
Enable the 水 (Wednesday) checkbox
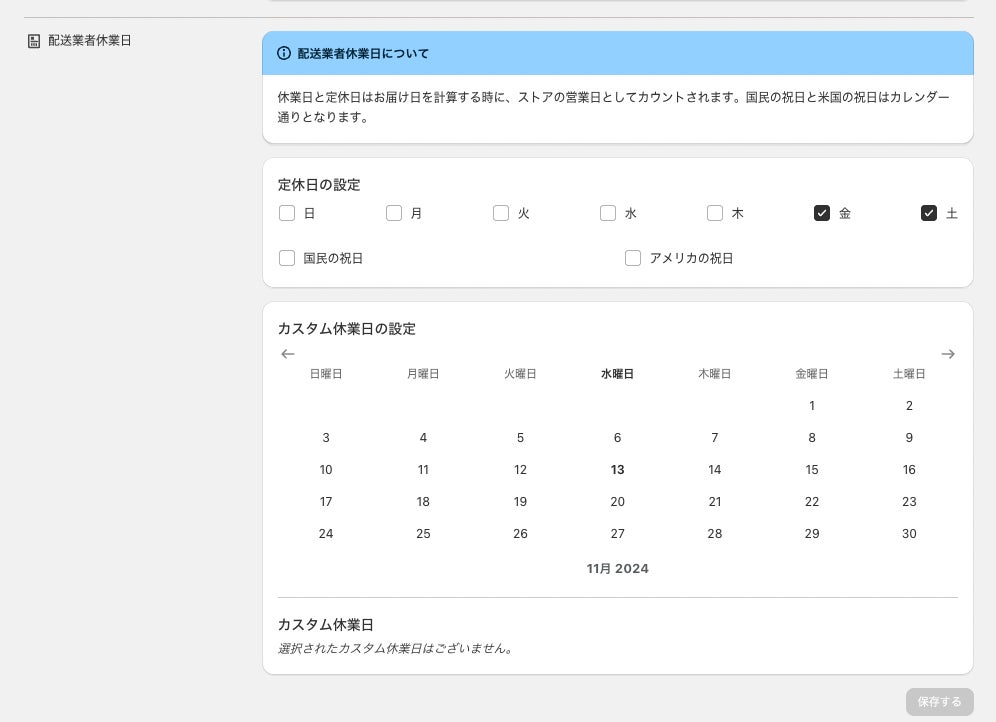(x=608, y=213)
